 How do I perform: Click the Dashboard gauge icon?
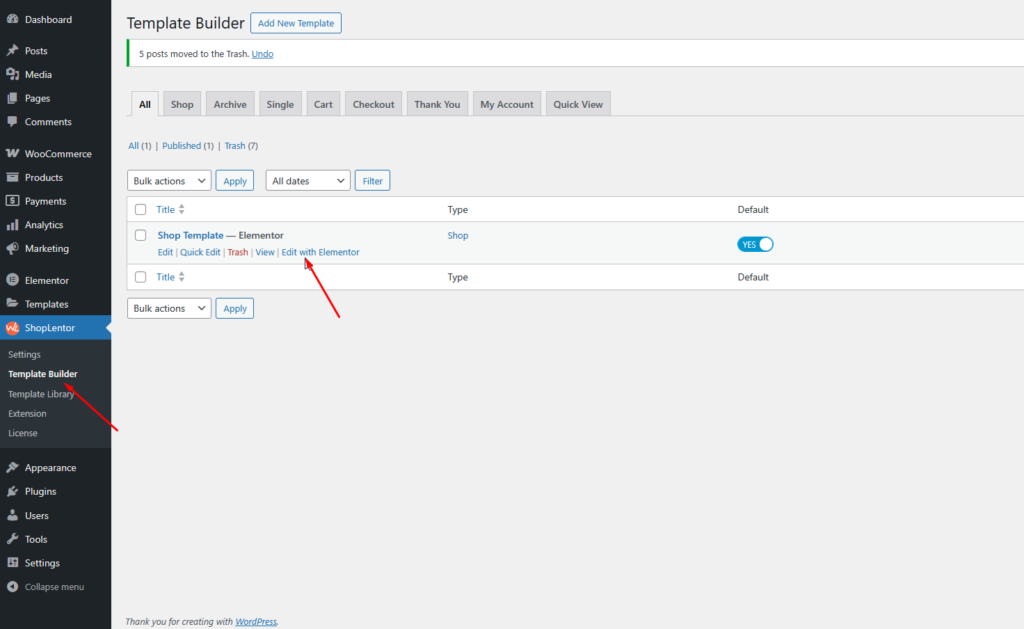(12, 19)
